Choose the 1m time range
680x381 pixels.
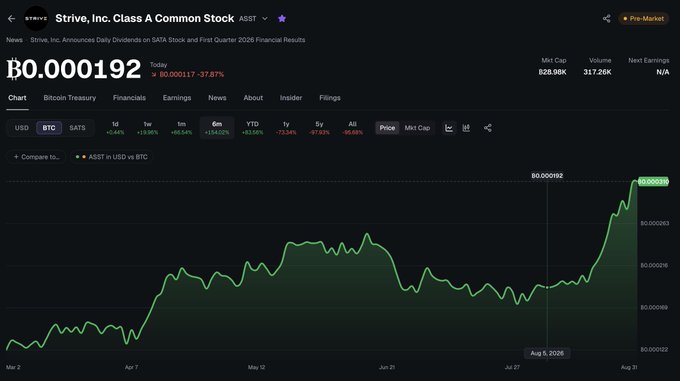pos(181,128)
